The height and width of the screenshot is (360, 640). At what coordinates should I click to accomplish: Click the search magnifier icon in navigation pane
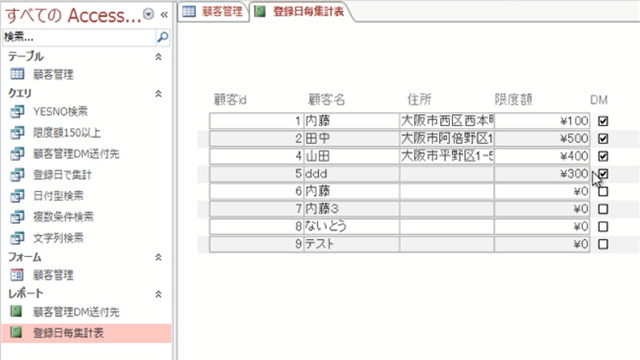[162, 37]
